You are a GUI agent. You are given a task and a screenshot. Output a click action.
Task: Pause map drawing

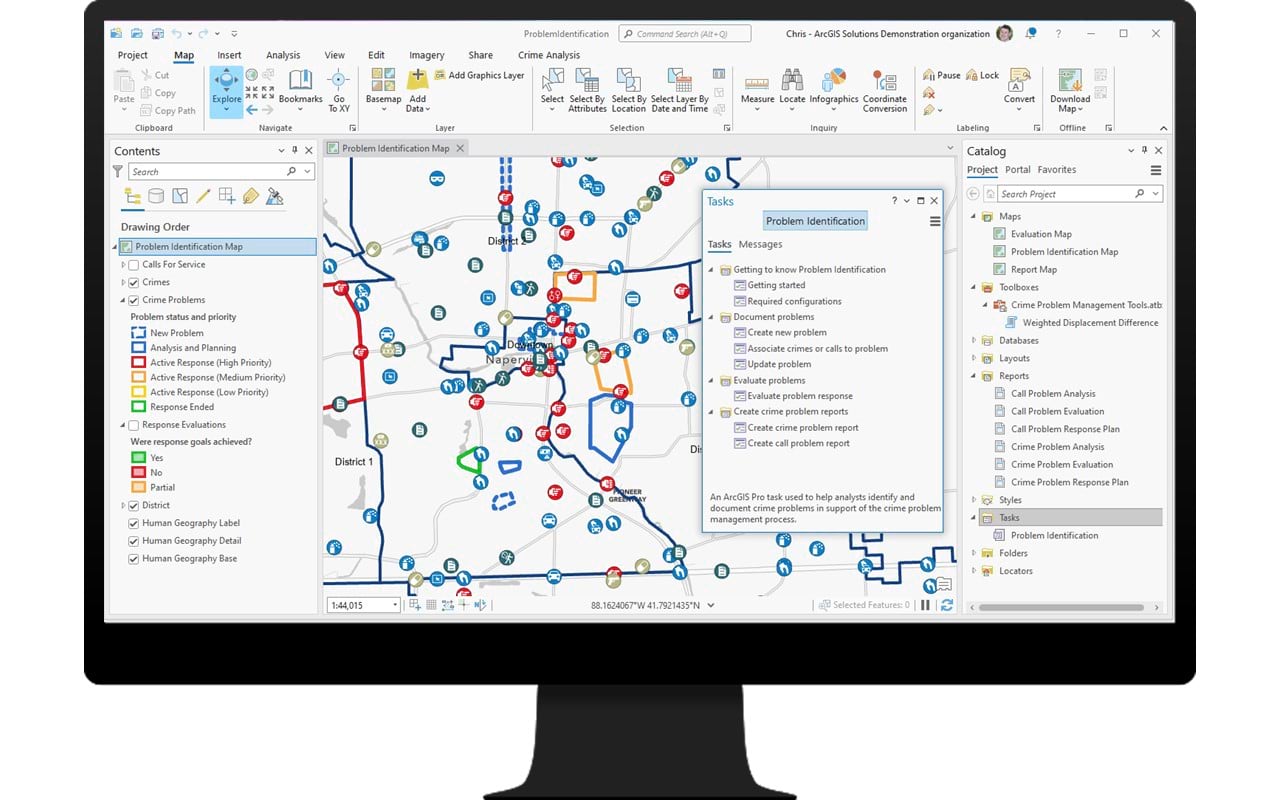coord(925,605)
